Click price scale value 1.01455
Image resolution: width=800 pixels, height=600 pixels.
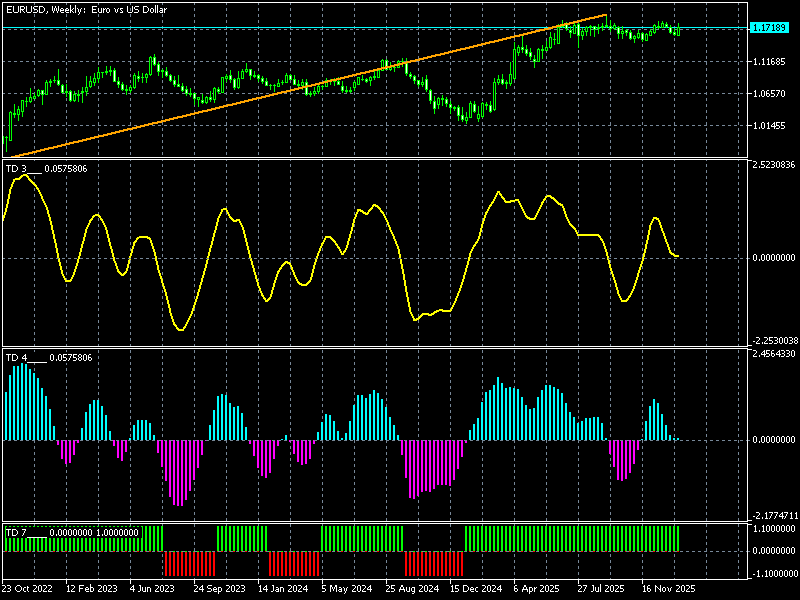(x=769, y=126)
